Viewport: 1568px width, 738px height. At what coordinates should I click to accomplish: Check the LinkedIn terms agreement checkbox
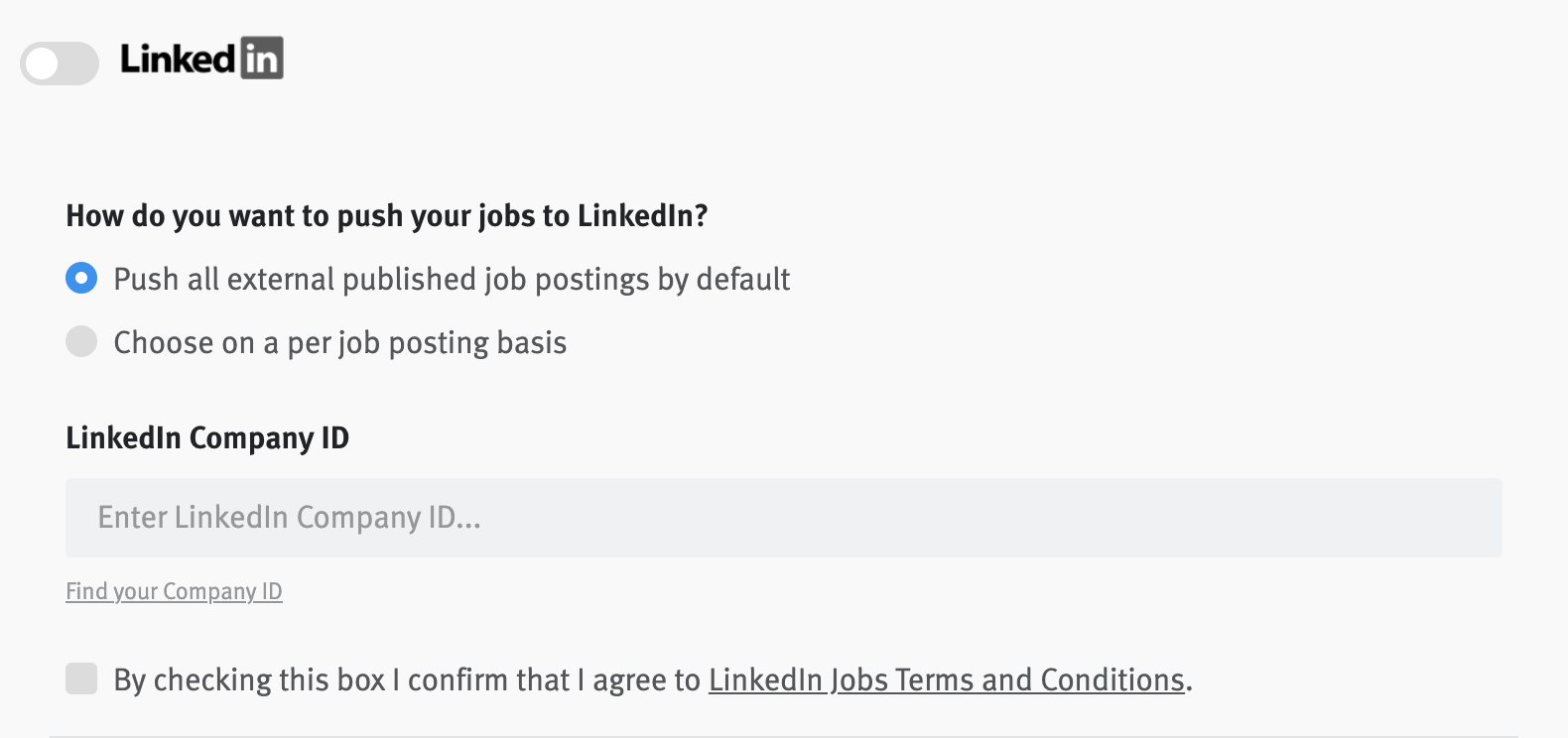[81, 679]
